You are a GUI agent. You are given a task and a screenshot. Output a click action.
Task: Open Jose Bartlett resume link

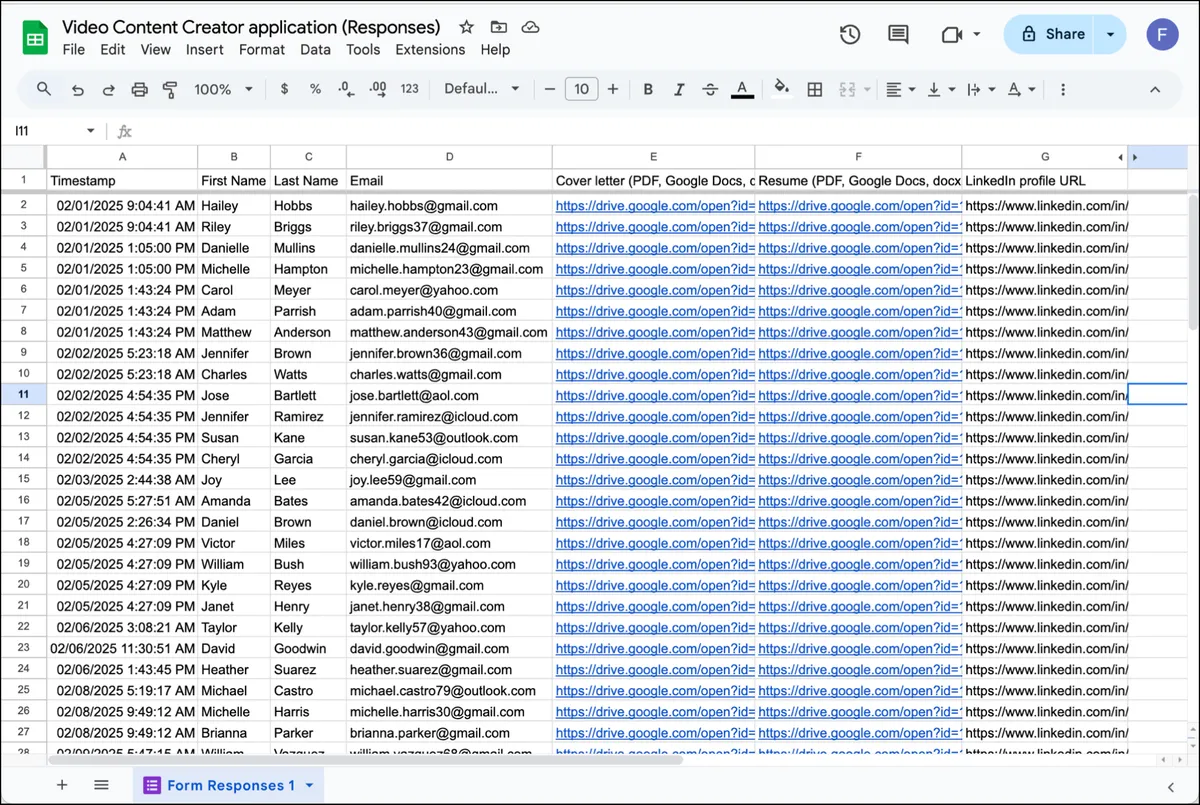pos(859,396)
